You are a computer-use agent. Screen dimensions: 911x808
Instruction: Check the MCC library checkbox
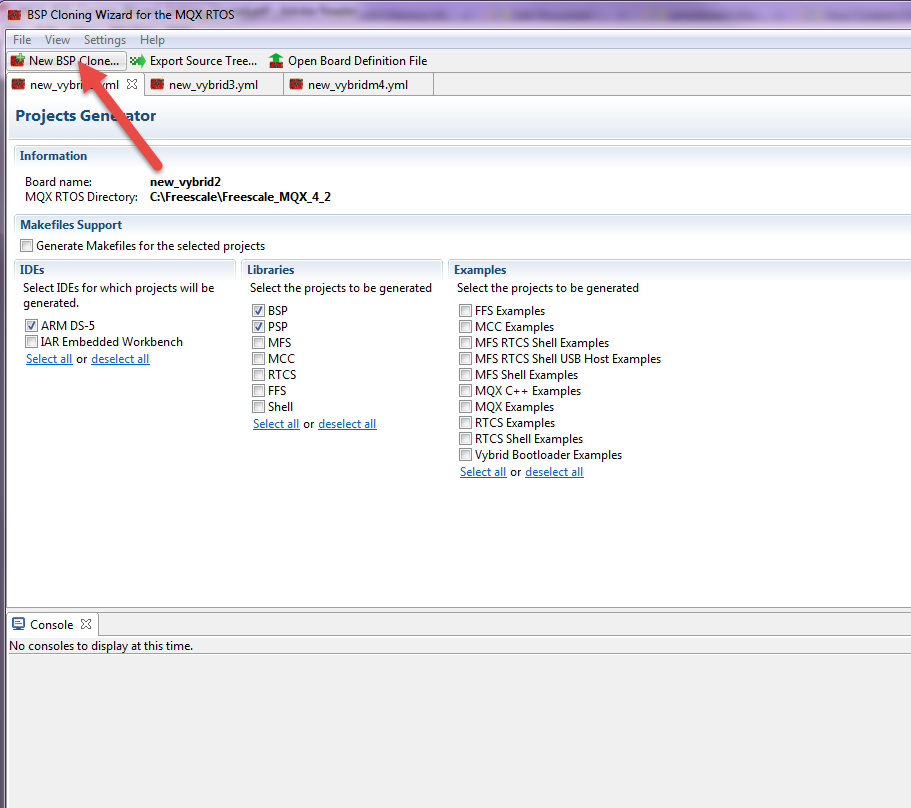coord(259,358)
